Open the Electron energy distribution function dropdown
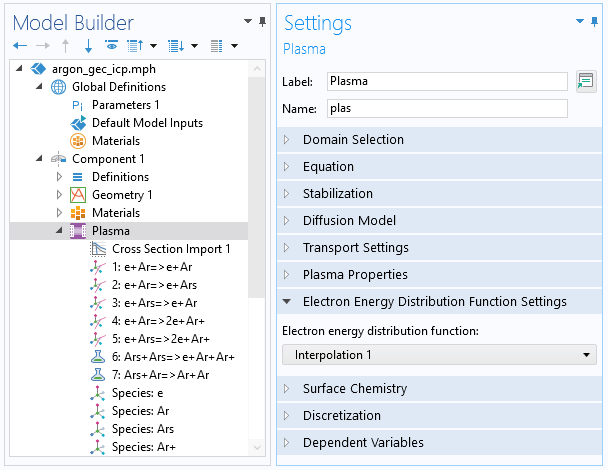 [x=440, y=355]
